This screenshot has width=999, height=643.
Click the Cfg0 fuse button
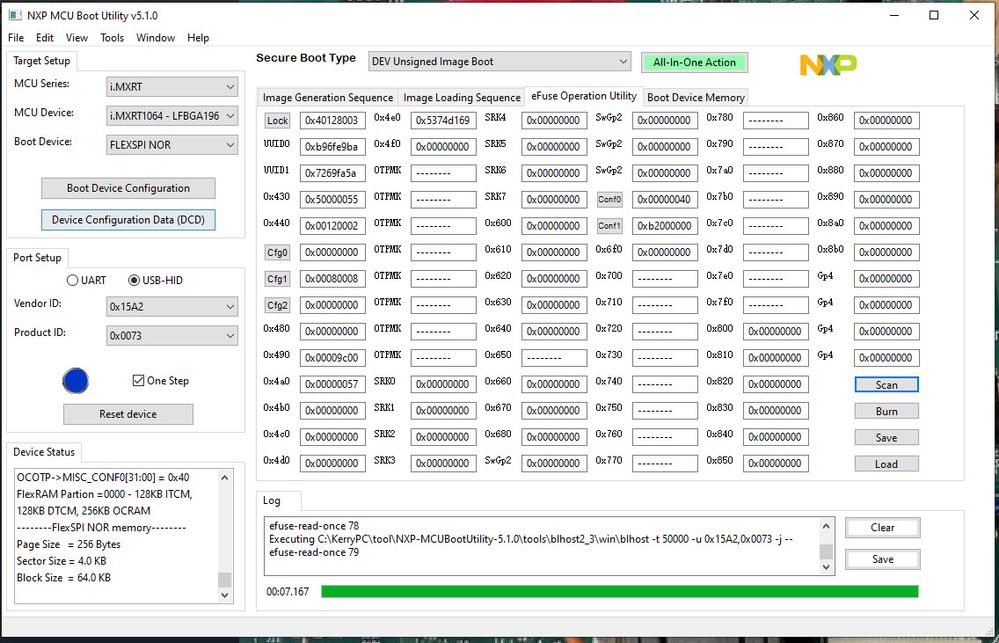pos(278,252)
